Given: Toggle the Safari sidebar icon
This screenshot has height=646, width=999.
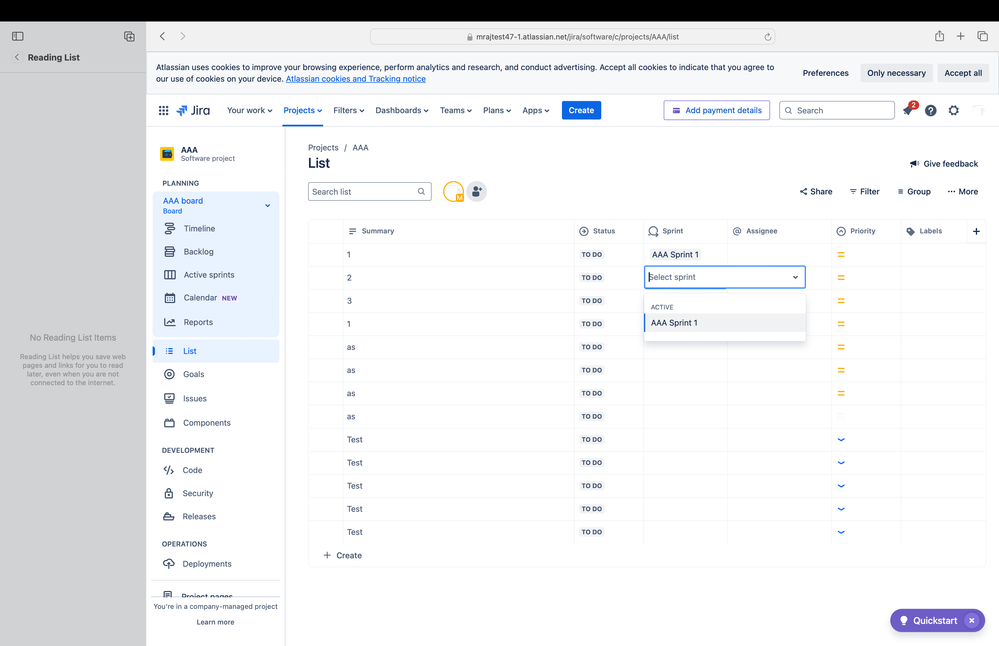Looking at the screenshot, I should click(18, 36).
